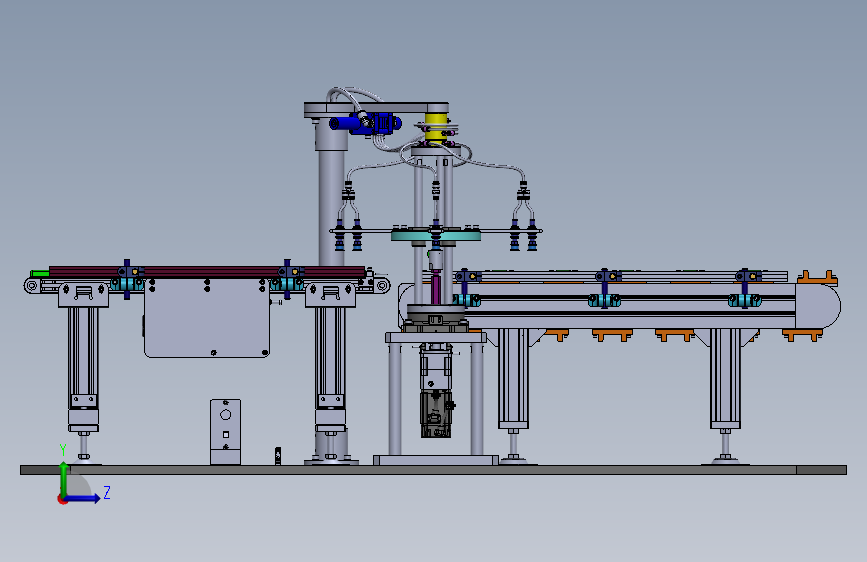Select the orange fixture atop right conveyor end
Image resolution: width=867 pixels, height=562 pixels.
tap(817, 278)
